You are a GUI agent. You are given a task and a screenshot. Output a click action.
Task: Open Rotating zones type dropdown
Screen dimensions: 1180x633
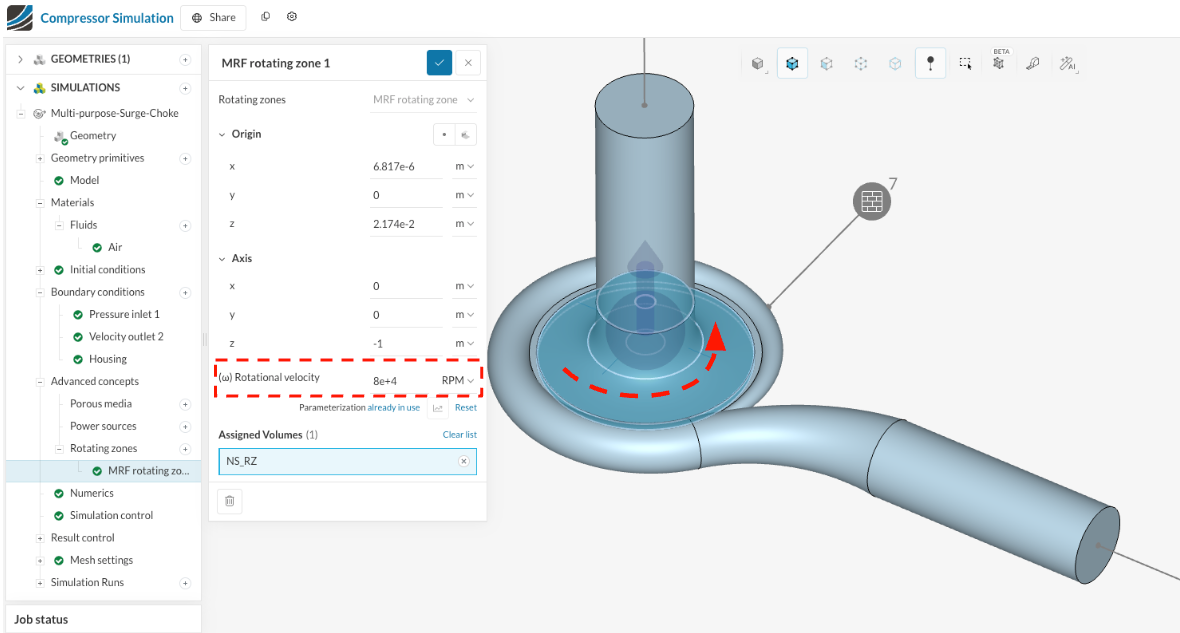pyautogui.click(x=424, y=99)
